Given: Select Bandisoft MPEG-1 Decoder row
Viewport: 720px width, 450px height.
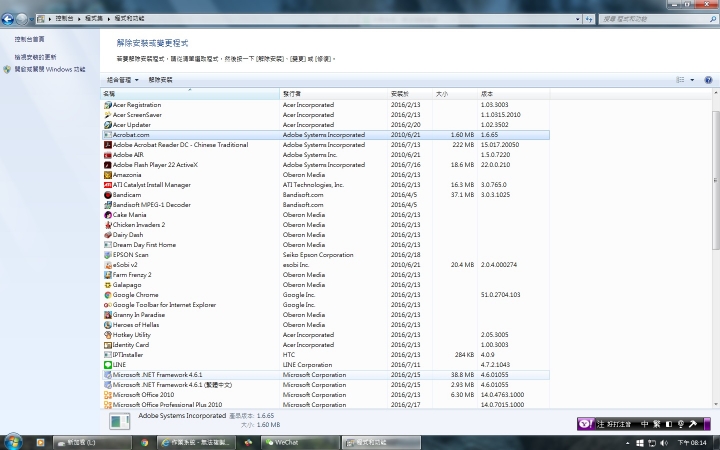Looking at the screenshot, I should pos(326,205).
